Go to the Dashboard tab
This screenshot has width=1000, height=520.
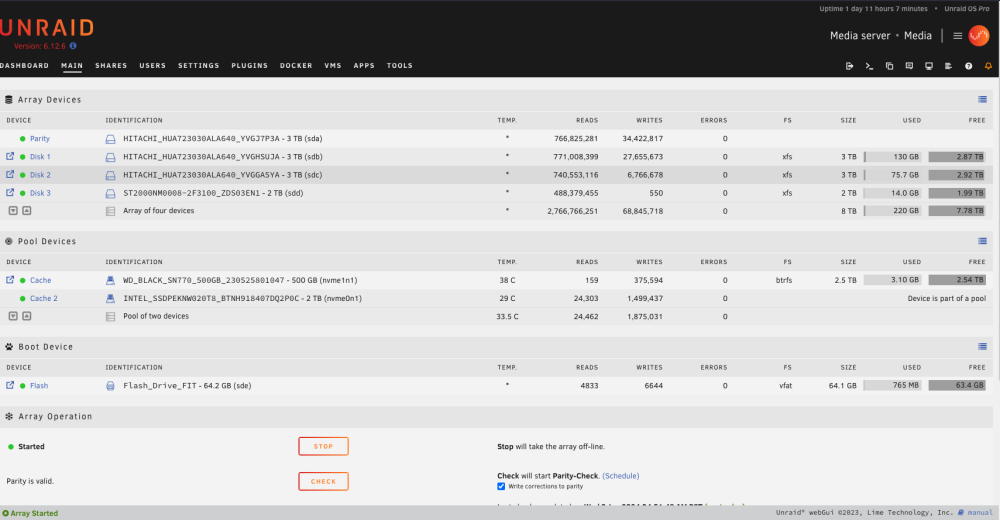click(24, 66)
